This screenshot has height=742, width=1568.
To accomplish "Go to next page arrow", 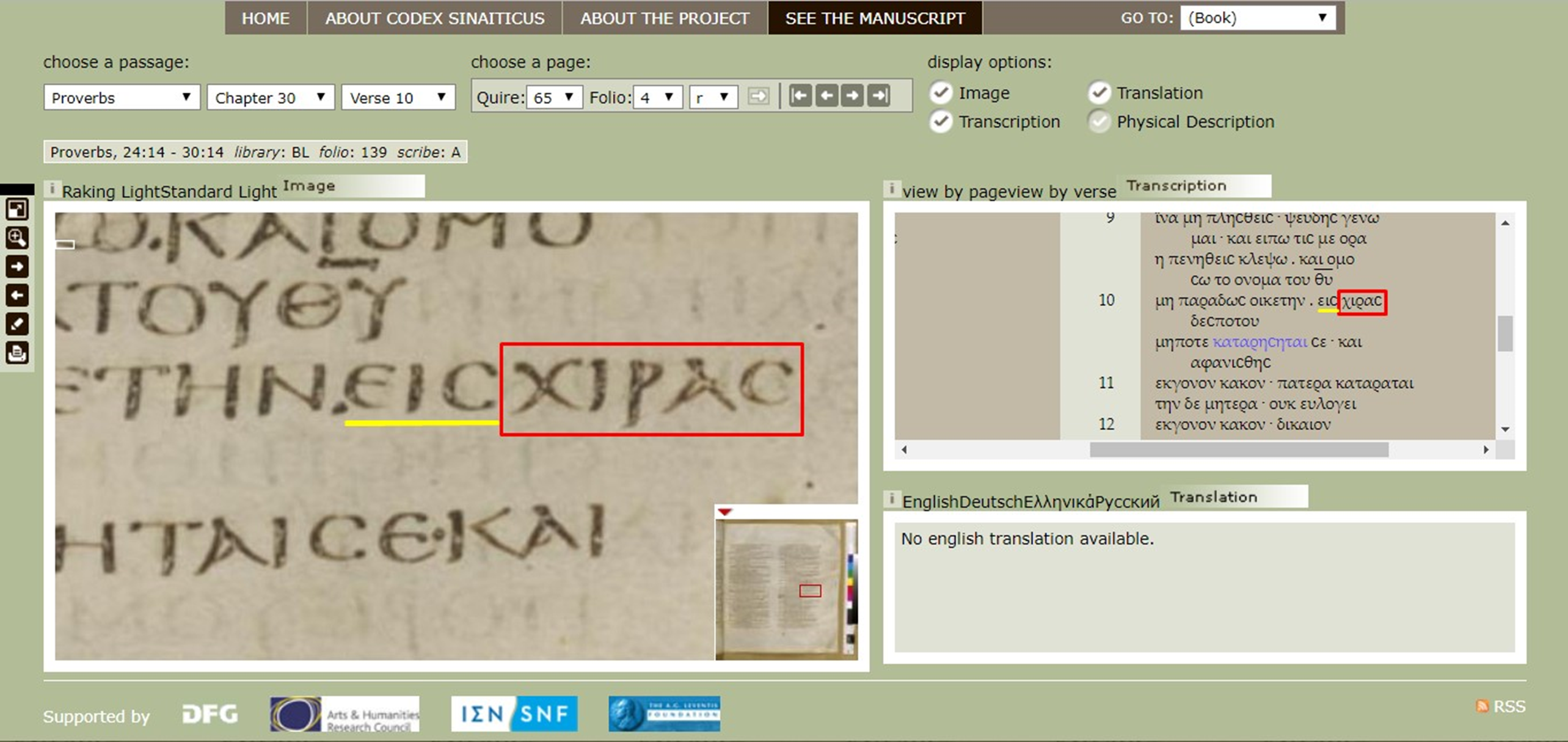I will [853, 96].
